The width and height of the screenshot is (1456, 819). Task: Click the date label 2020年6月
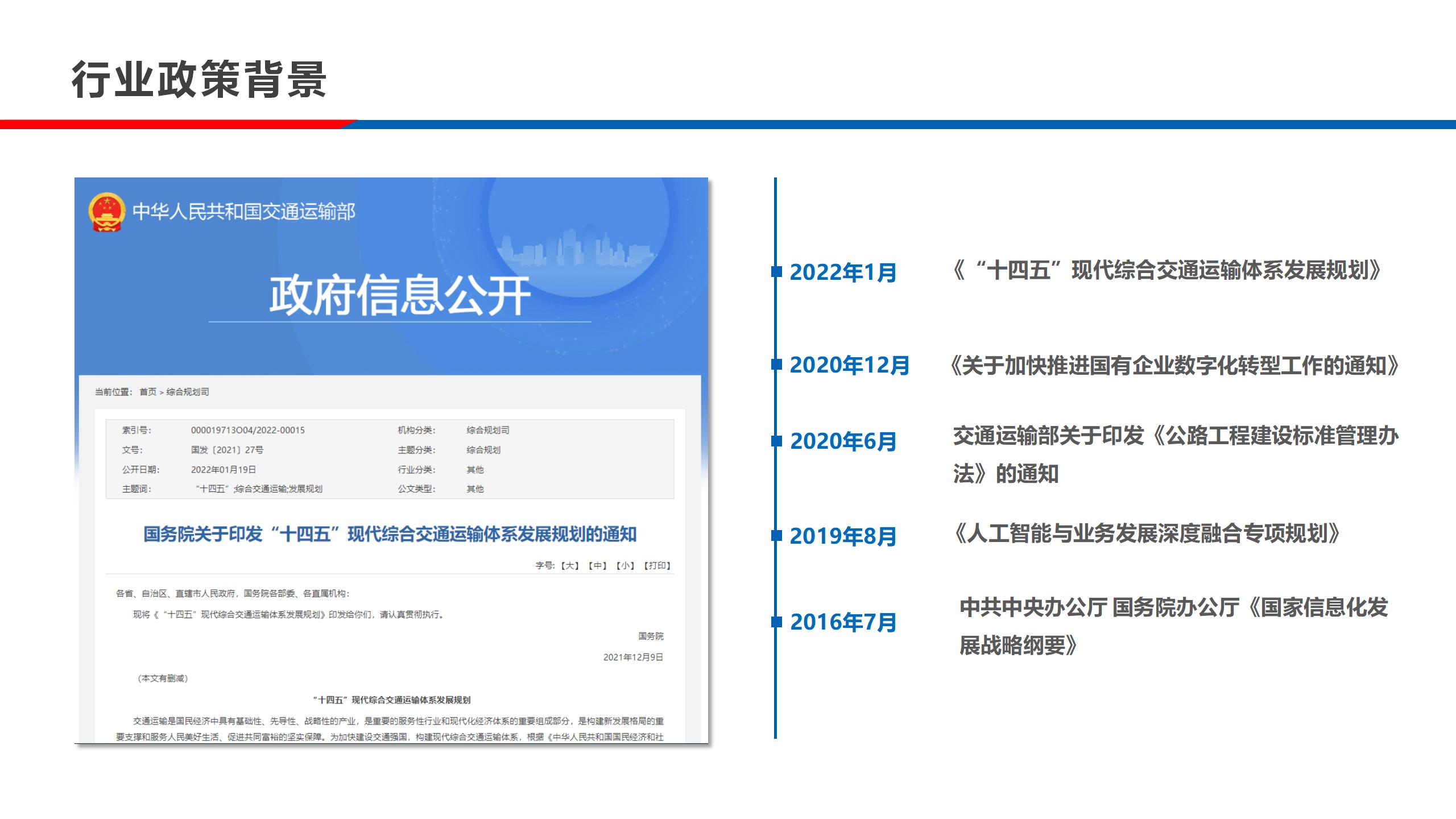(x=843, y=441)
